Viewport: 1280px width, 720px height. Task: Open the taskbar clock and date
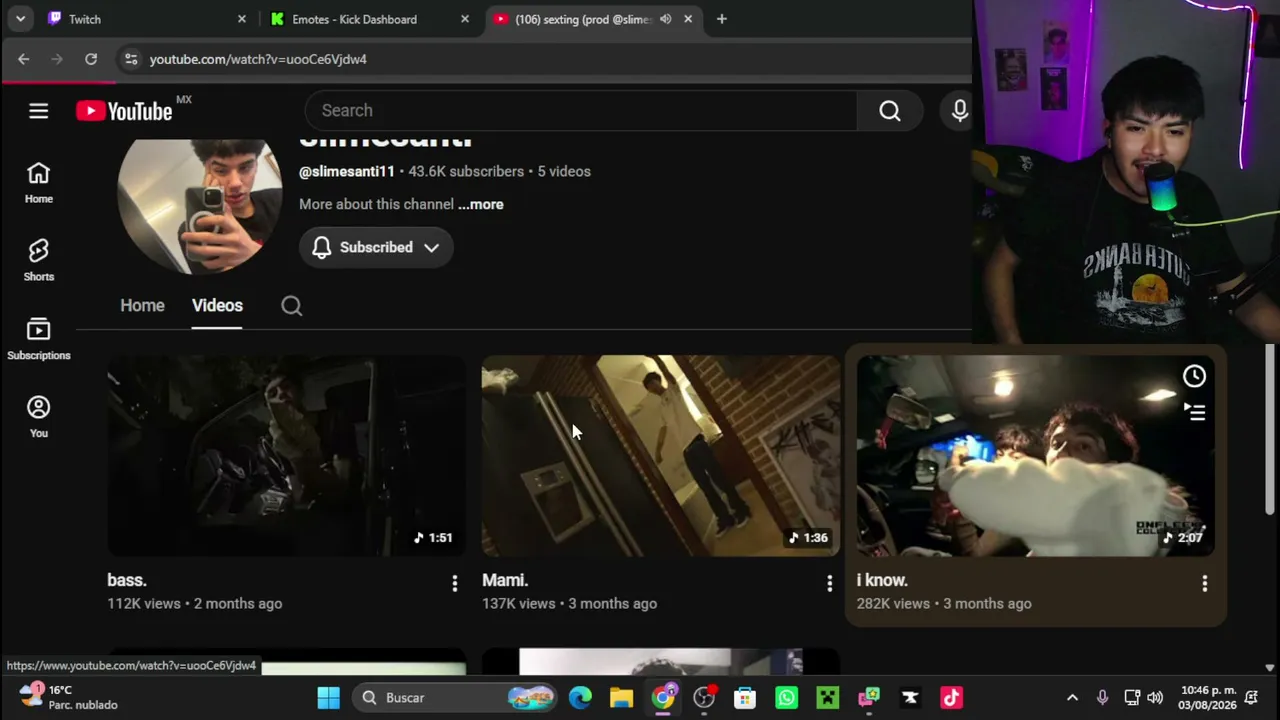[1206, 698]
